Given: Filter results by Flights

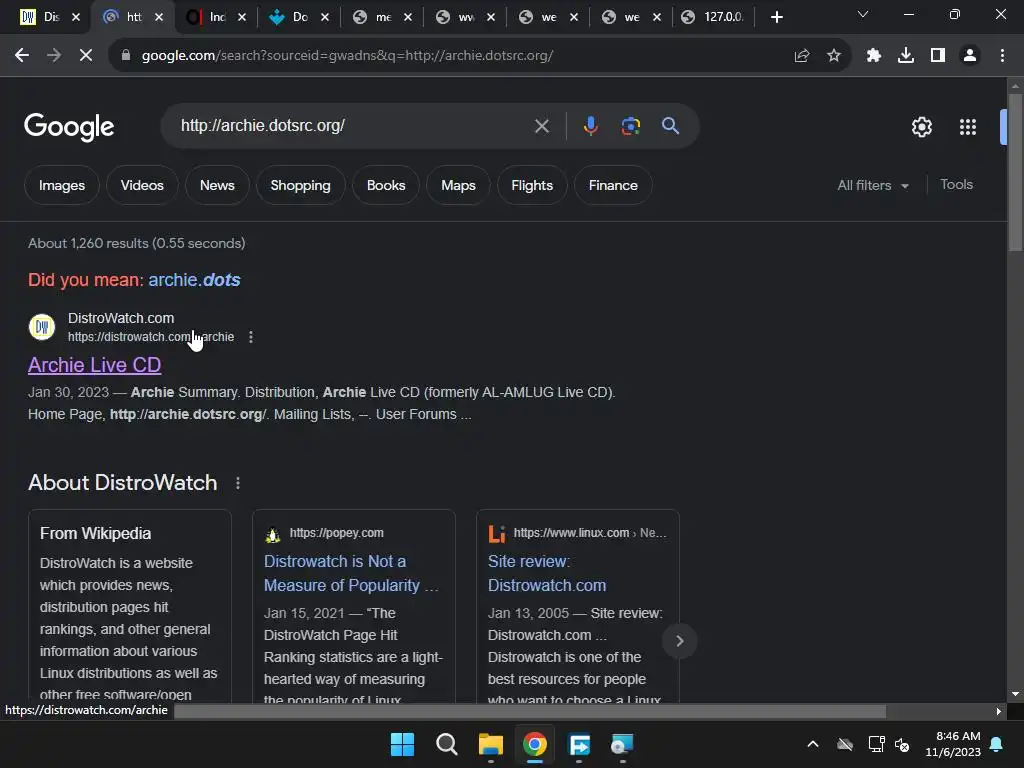Looking at the screenshot, I should pyautogui.click(x=532, y=185).
